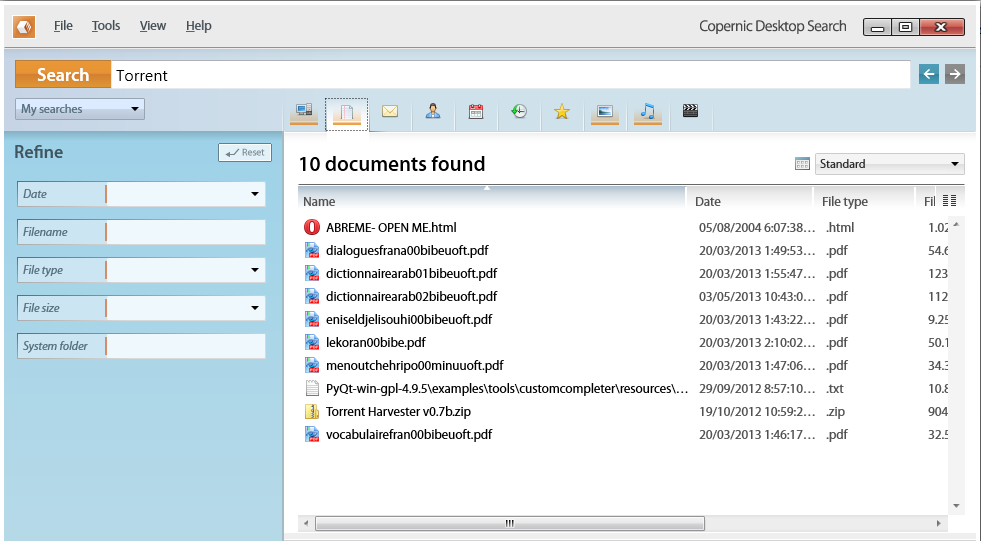The height and width of the screenshot is (541, 981).
Task: Click the horizontal scrollbar left arrow
Action: point(305,523)
